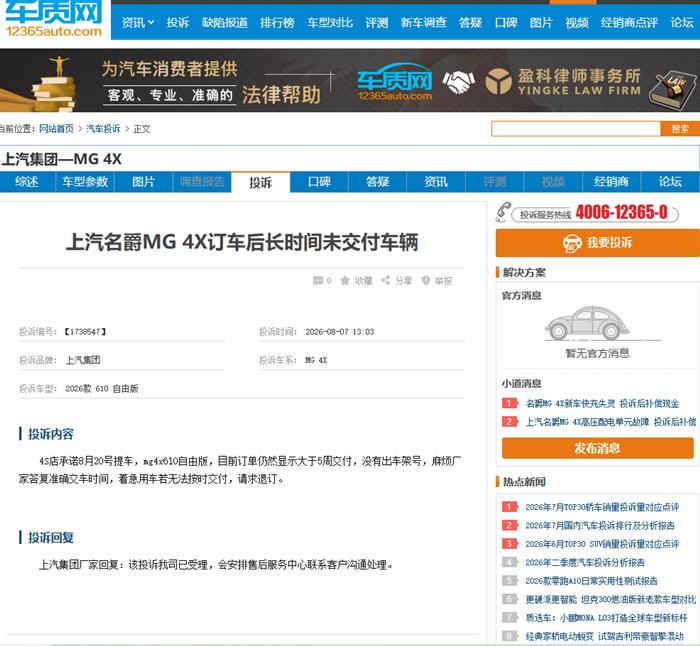The height and width of the screenshot is (646, 700).
Task: Open 经销商点评 in top navigation
Action: tap(629, 22)
